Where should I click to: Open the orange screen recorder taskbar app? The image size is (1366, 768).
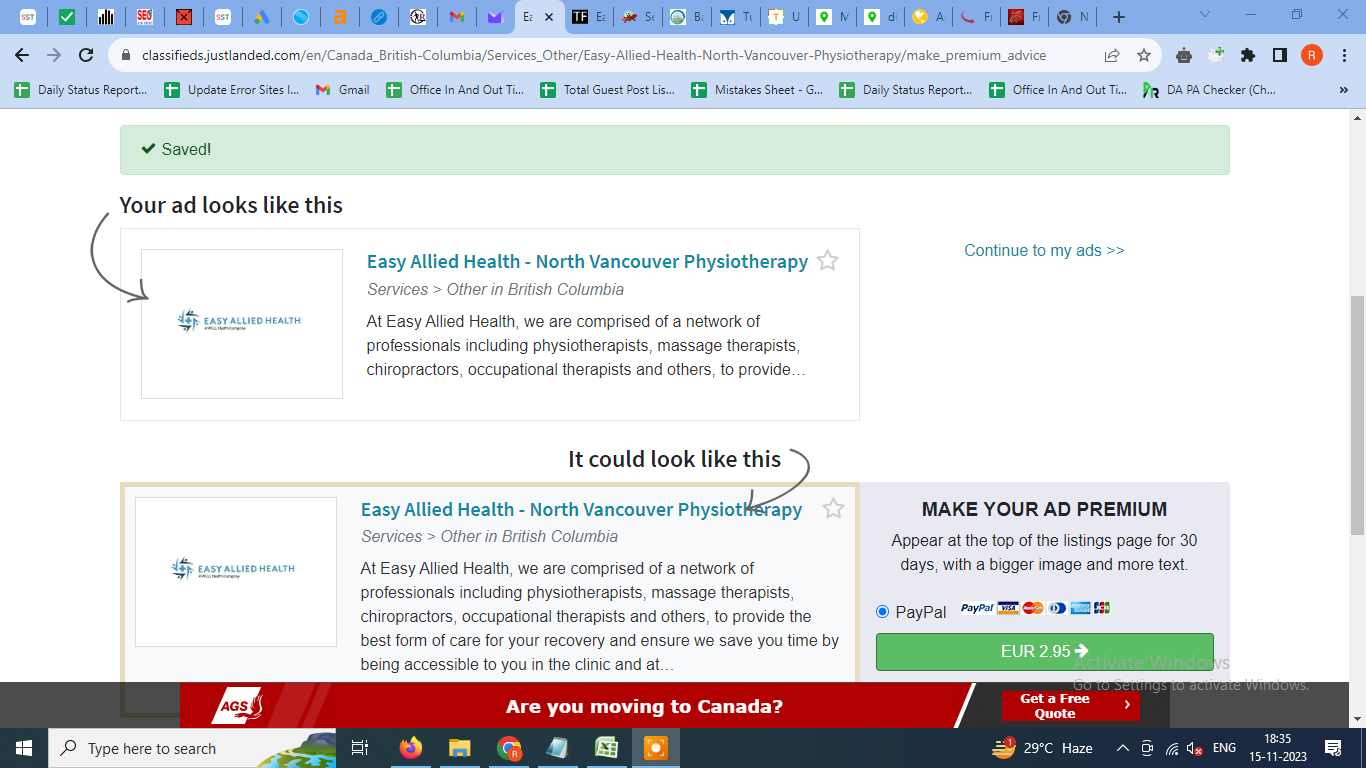[x=656, y=748]
